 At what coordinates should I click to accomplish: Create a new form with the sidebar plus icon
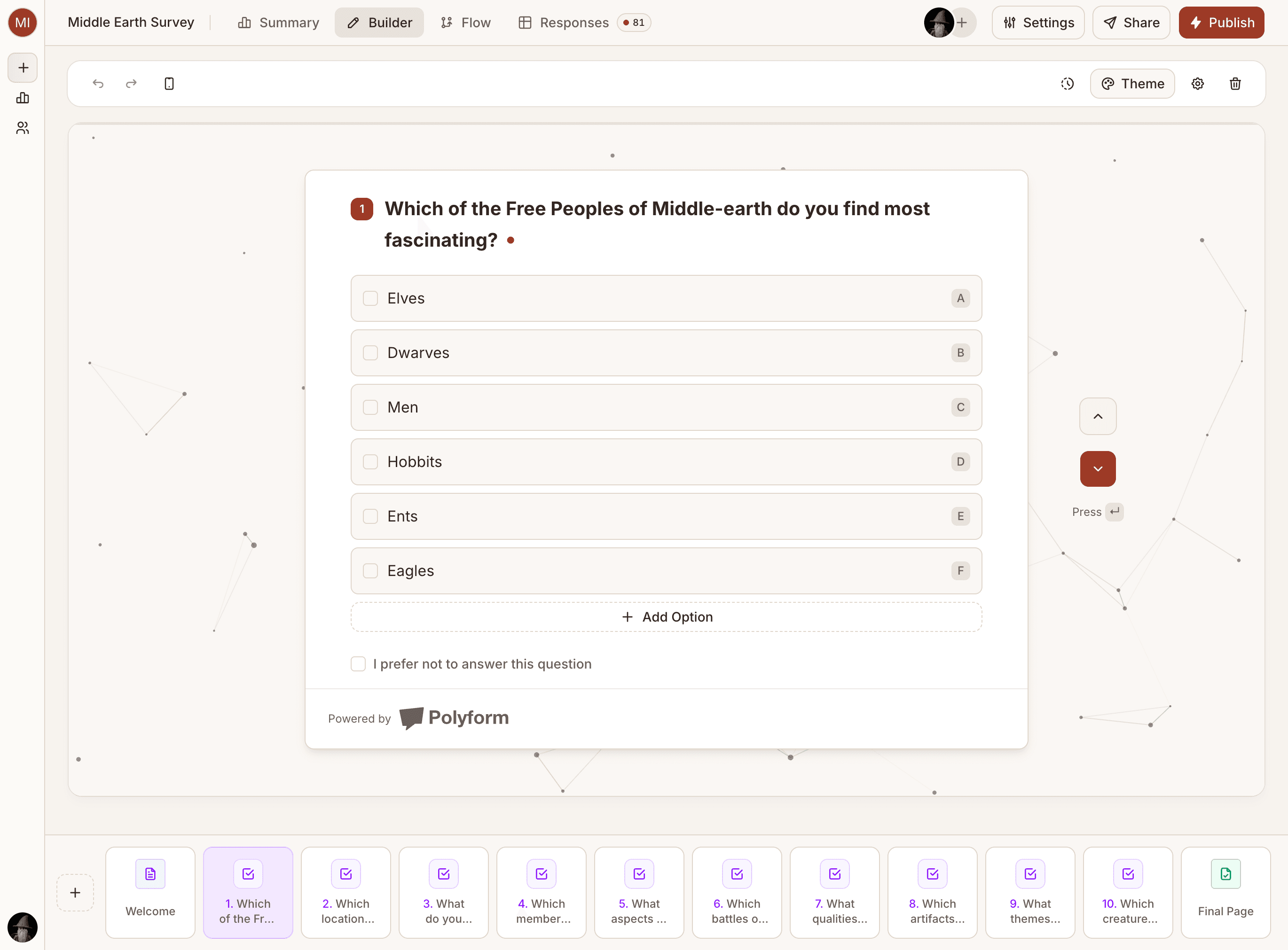pyautogui.click(x=23, y=67)
